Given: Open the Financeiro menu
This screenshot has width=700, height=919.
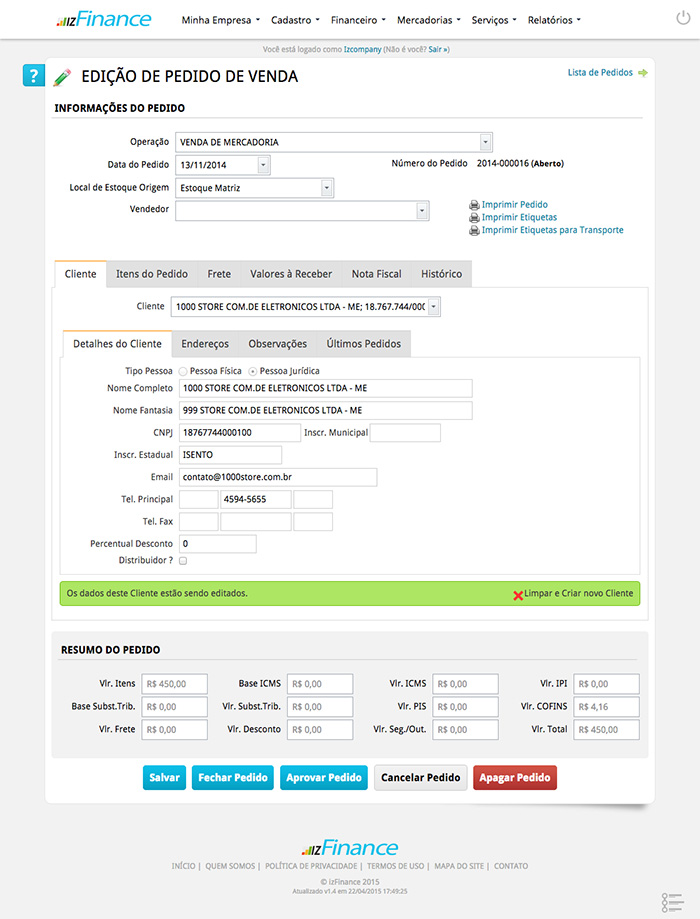Looking at the screenshot, I should (x=358, y=20).
